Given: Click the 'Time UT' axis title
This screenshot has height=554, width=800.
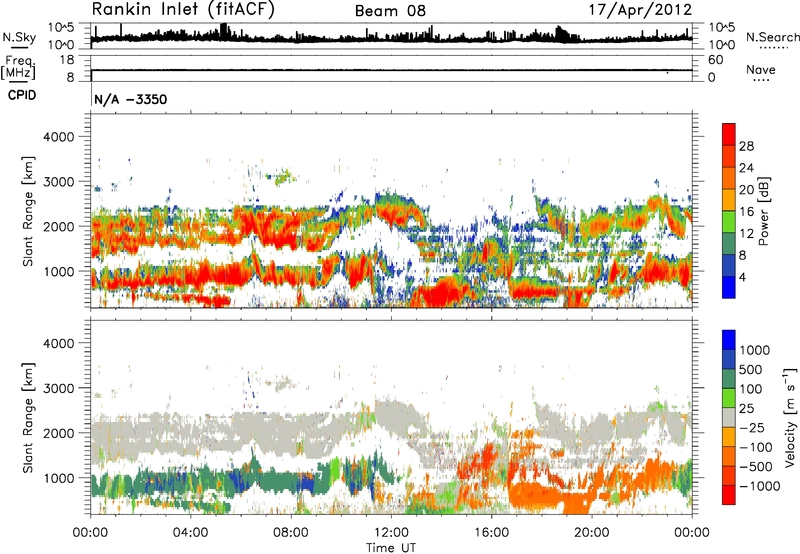Looking at the screenshot, I should (391, 548).
